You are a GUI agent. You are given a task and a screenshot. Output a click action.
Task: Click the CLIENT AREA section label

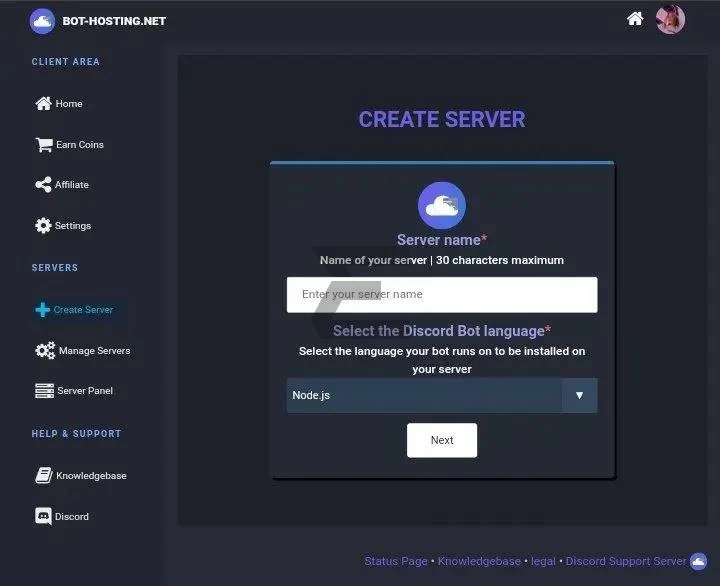[66, 62]
